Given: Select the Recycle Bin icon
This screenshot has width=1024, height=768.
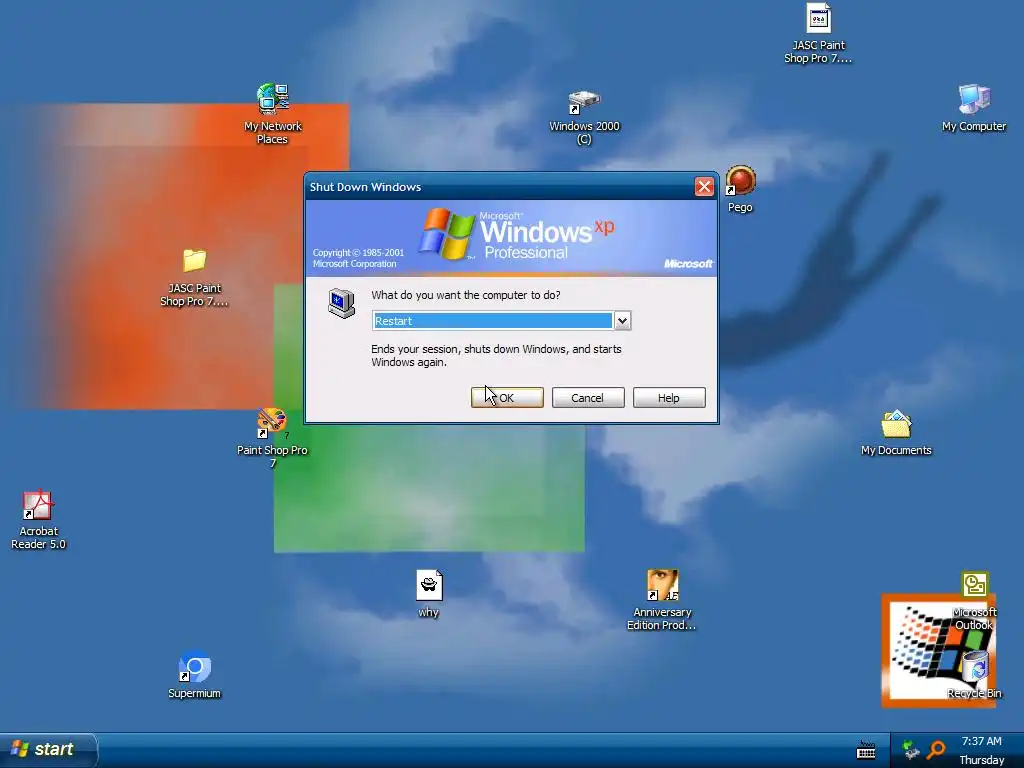Looking at the screenshot, I should pos(974,666).
